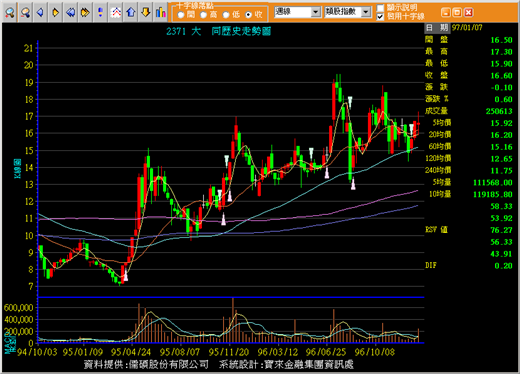Zoom out with the magnifier minus tool
The width and height of the screenshot is (520, 374).
[25, 13]
